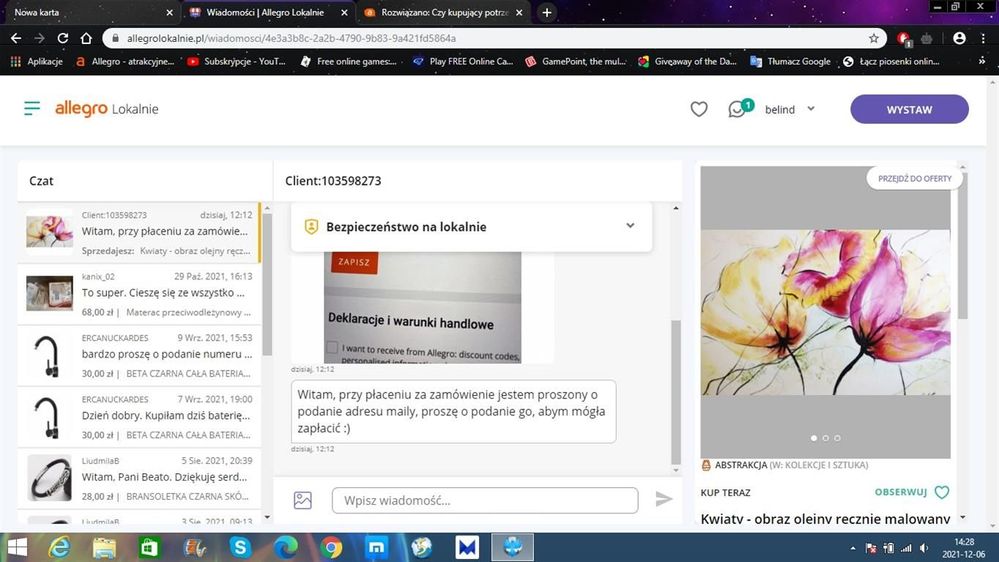Open the Chrome three-dot menu
Image resolution: width=999 pixels, height=562 pixels.
(x=981, y=38)
